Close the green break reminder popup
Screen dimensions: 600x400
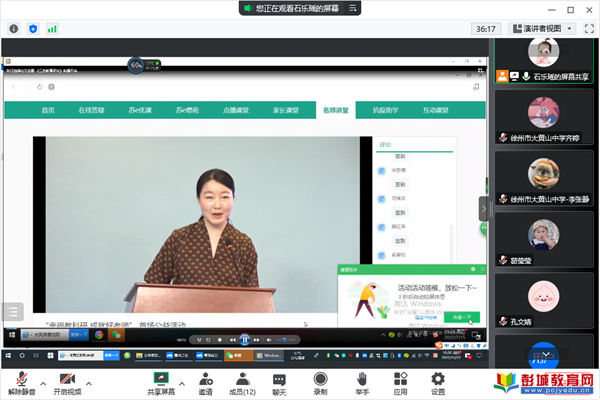(x=483, y=269)
